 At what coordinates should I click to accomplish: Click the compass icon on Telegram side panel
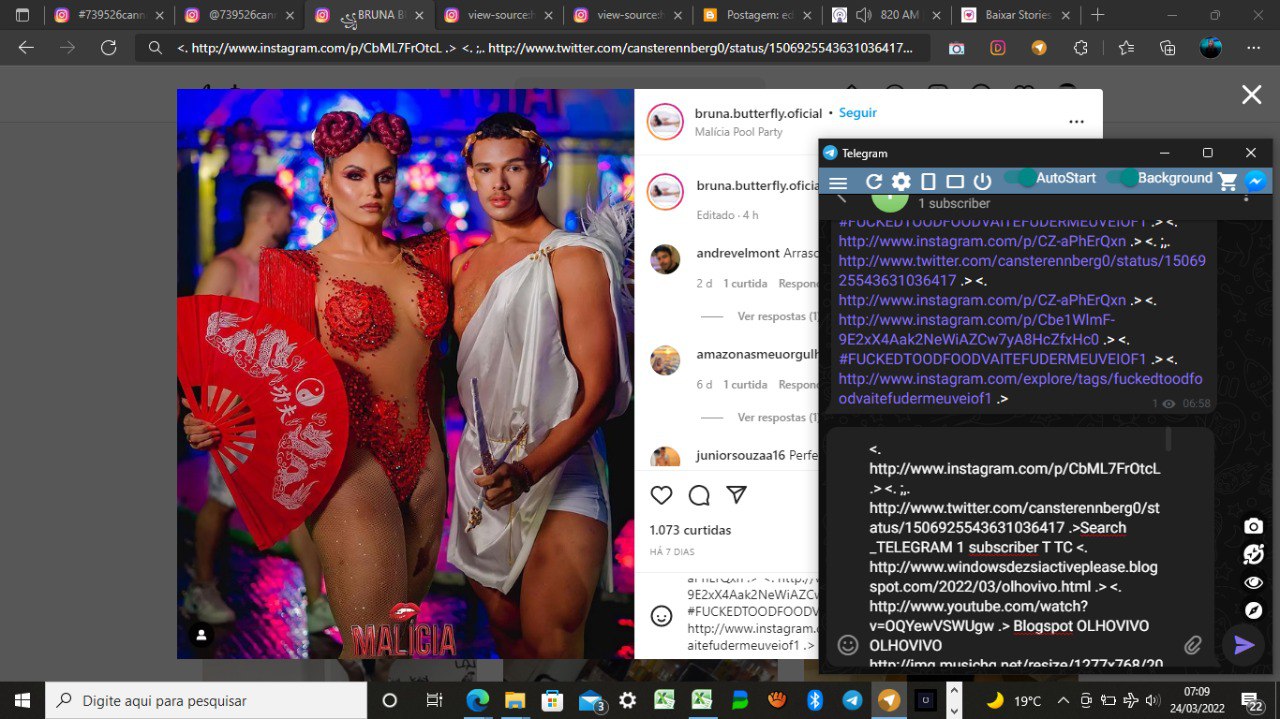1253,610
